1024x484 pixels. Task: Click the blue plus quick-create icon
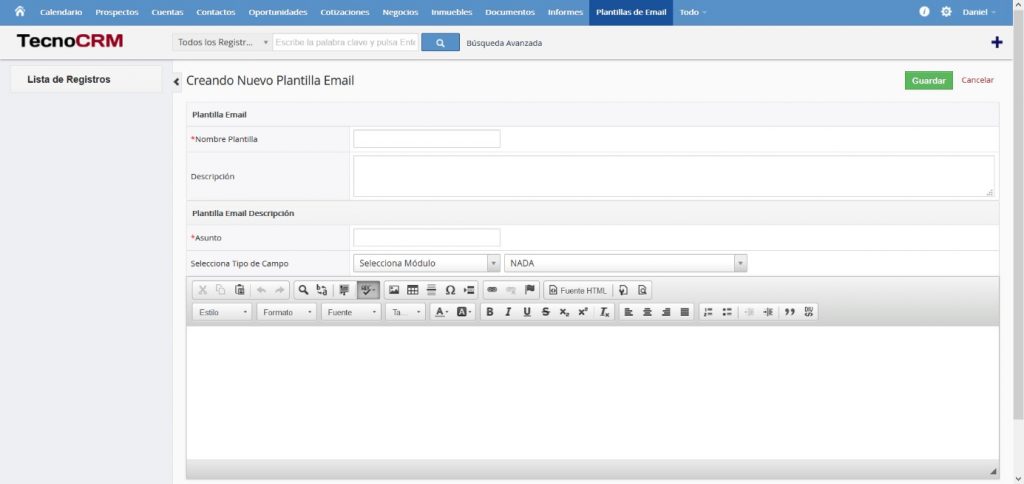coord(996,42)
